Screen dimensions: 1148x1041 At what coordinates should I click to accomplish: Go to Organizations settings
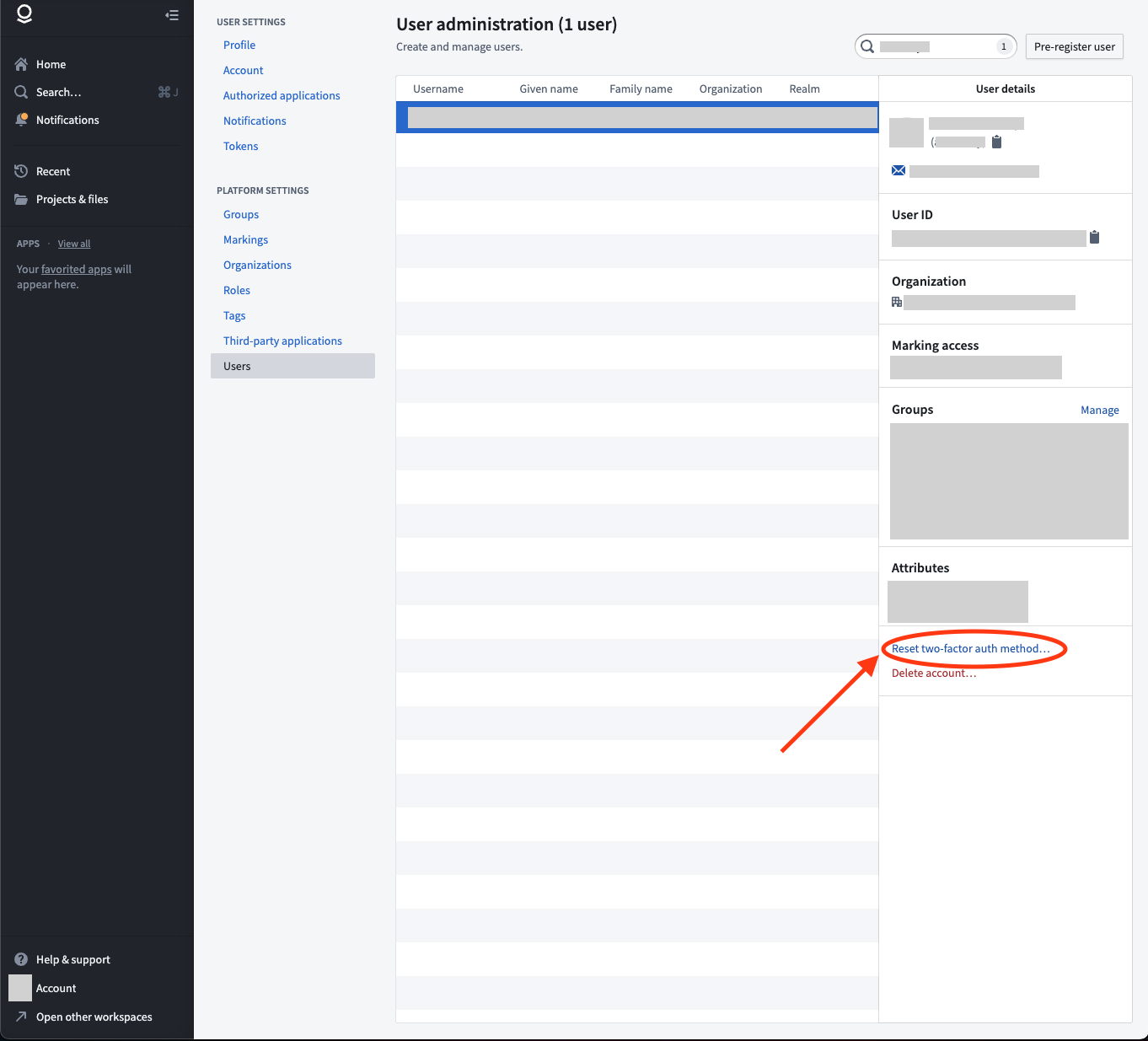(x=257, y=265)
